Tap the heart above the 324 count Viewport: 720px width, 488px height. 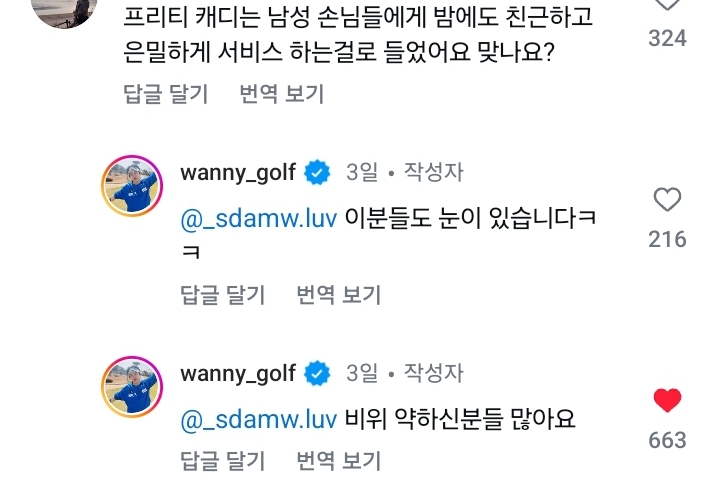click(667, 5)
